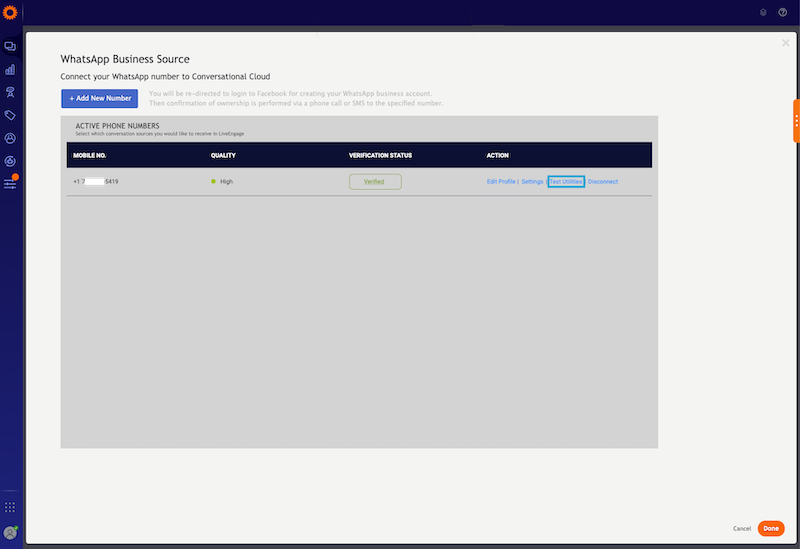Screen dimensions: 800x549
Task: Click the WhatsApp Business Source title
Action: click(125, 59)
